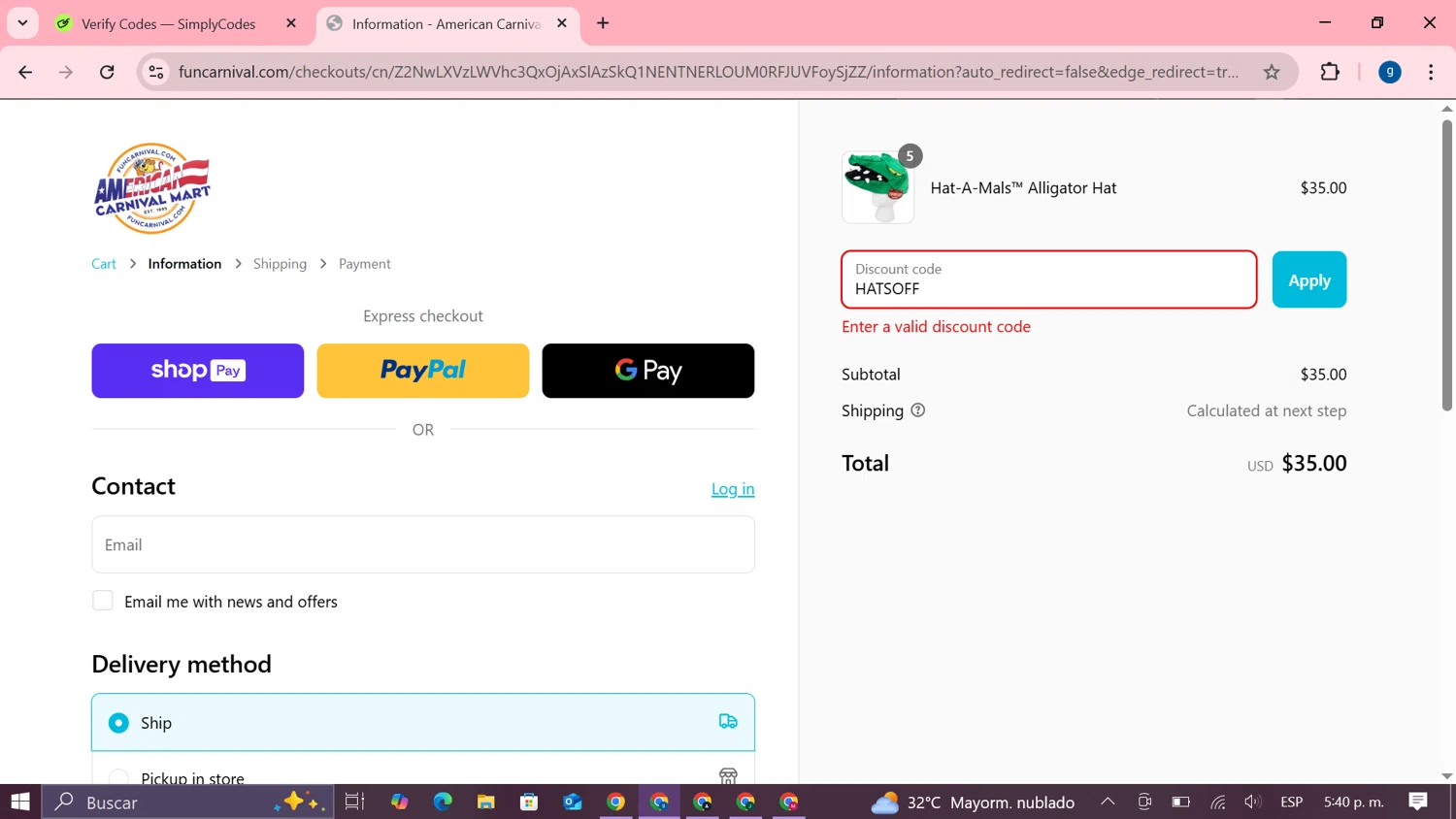This screenshot has width=1456, height=819.
Task: Apply the discount code
Action: pyautogui.click(x=1309, y=279)
